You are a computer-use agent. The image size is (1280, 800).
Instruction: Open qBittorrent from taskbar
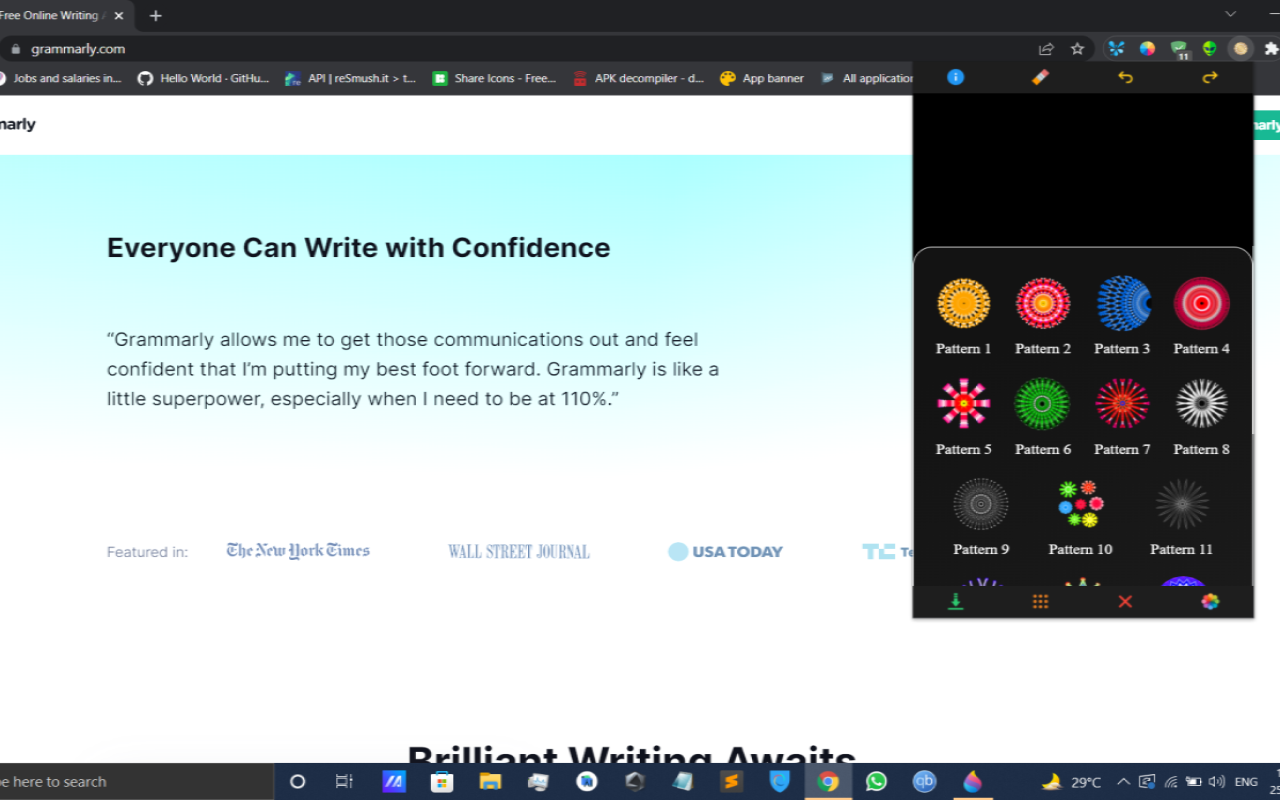tap(925, 782)
